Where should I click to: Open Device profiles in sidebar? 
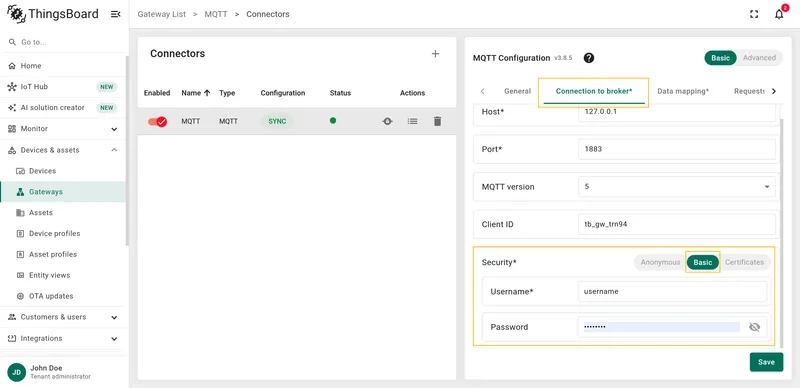coord(62,233)
